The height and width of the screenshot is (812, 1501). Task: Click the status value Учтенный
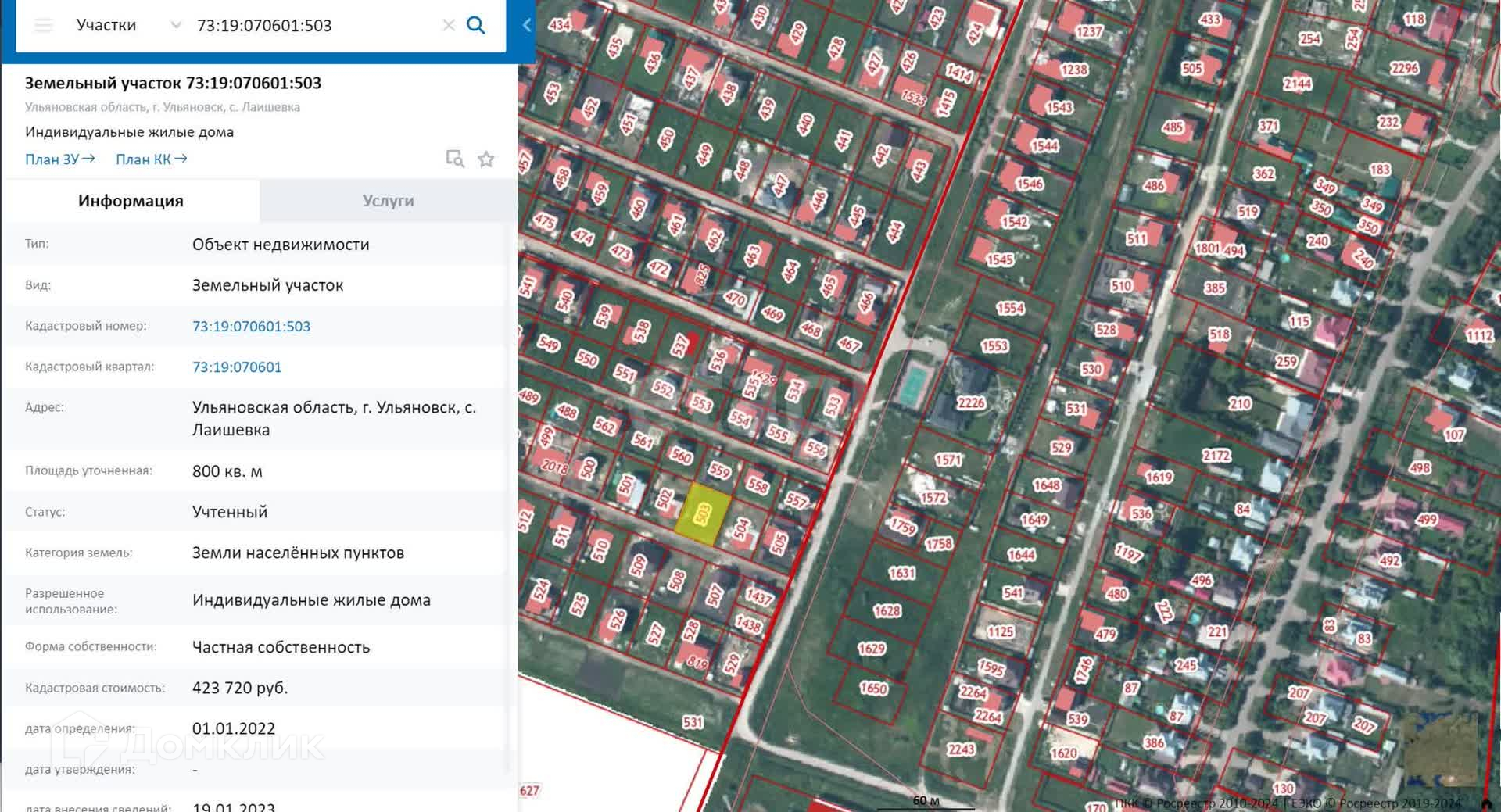[230, 512]
